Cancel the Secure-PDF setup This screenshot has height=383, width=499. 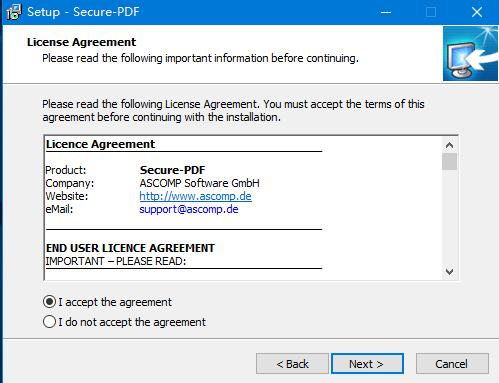(x=452, y=364)
